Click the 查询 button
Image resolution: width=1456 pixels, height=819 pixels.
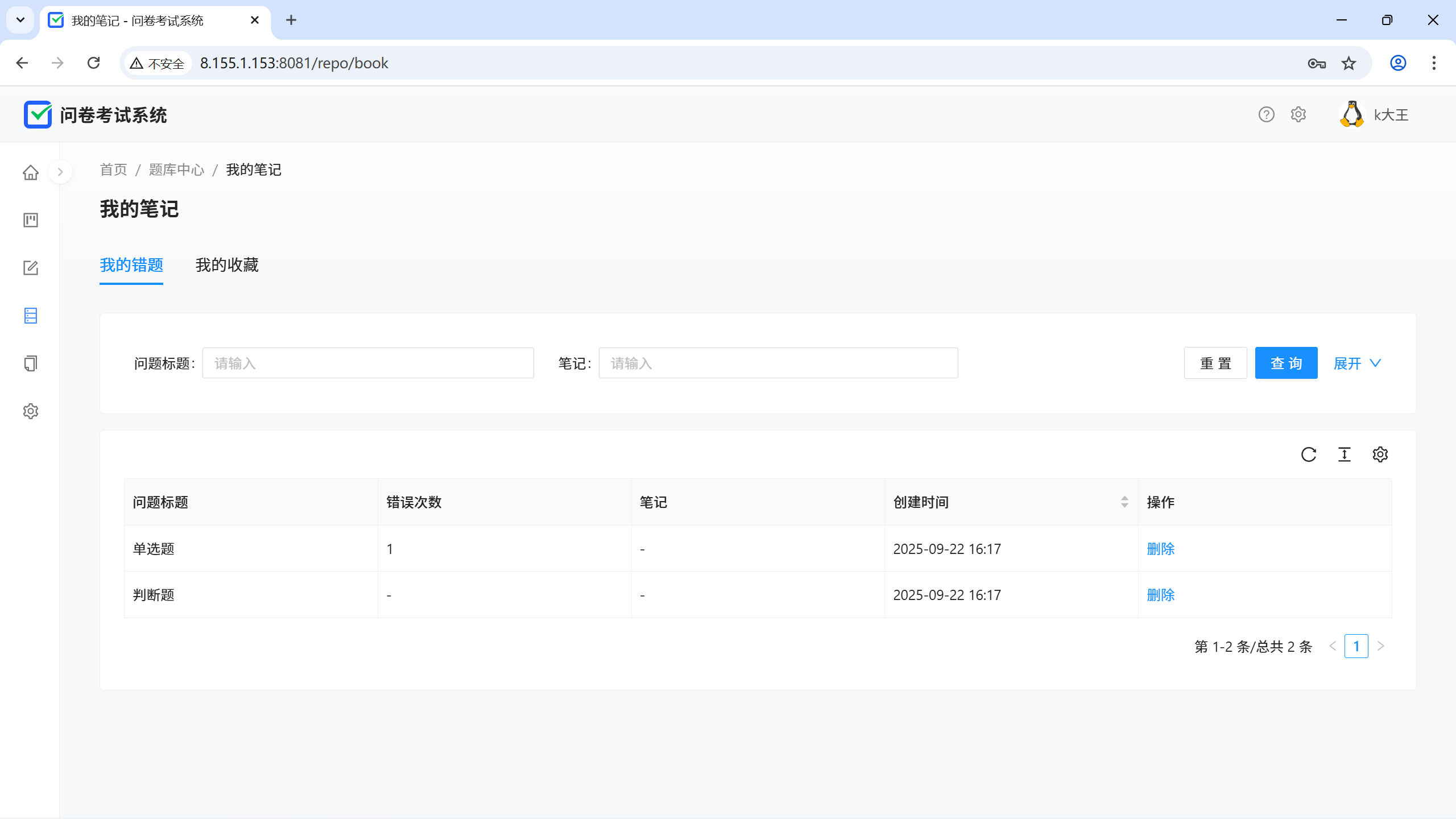(x=1286, y=363)
